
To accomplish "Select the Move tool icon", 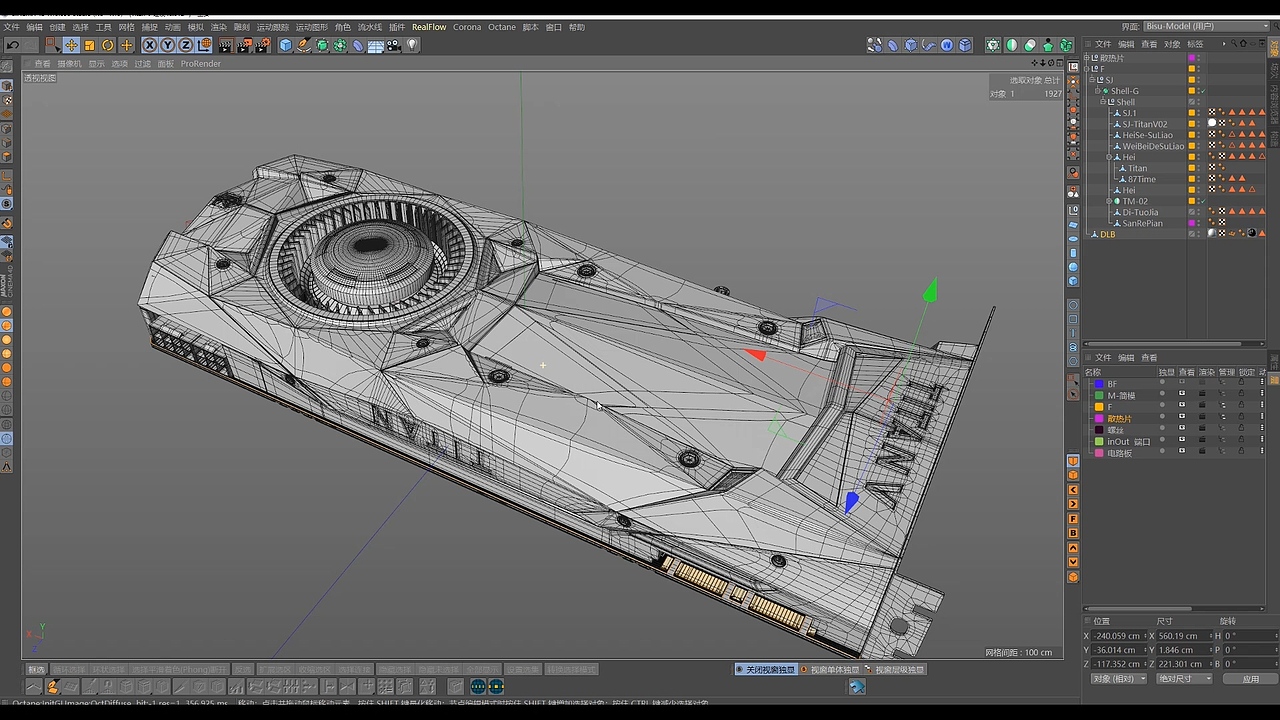I will coord(72,45).
